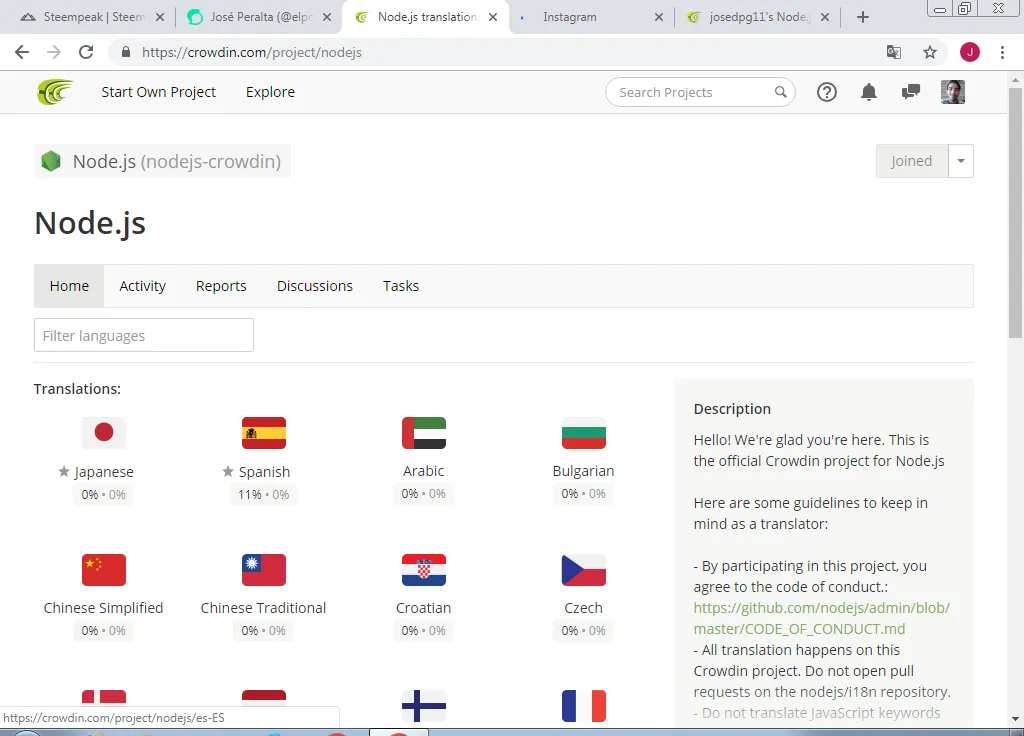Image resolution: width=1024 pixels, height=736 pixels.
Task: Open the Croatian language link
Action: [x=424, y=608]
